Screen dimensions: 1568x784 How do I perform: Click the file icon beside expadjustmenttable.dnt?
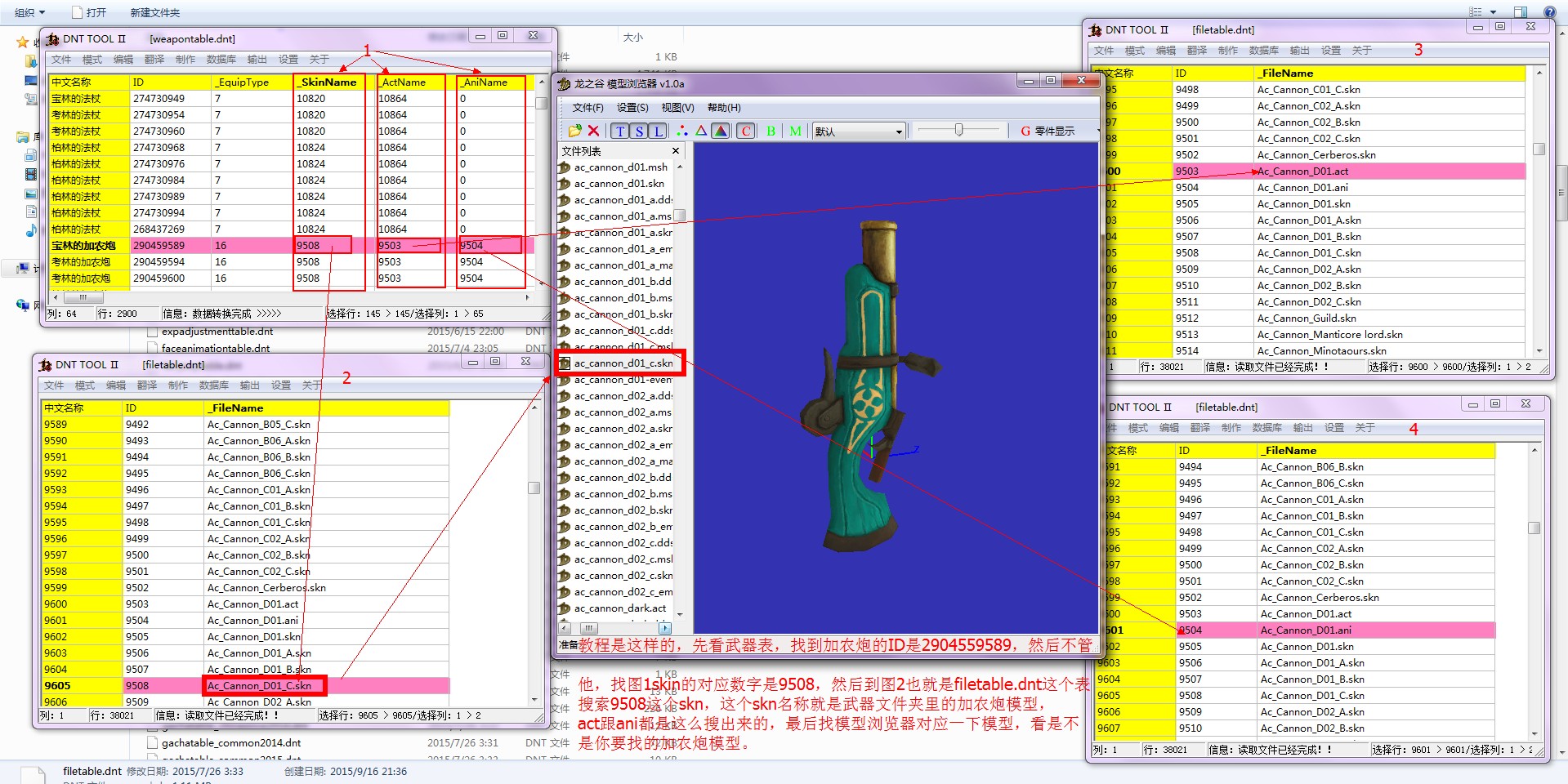coord(152,332)
